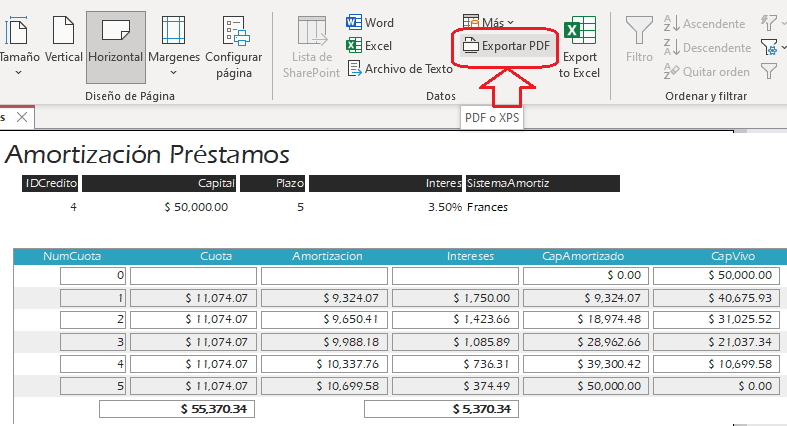Close the open report tab
787x426 pixels.
pos(22,118)
